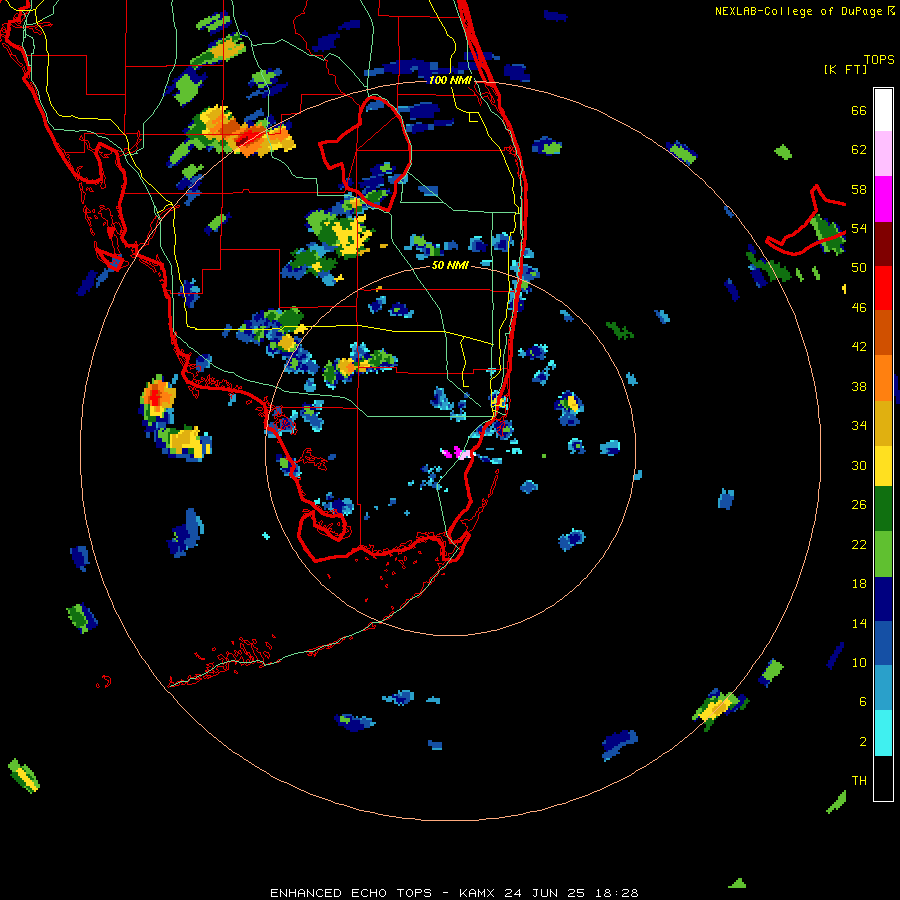Select the magenta swatch in the color scale
This screenshot has width=900, height=900.
tap(883, 199)
